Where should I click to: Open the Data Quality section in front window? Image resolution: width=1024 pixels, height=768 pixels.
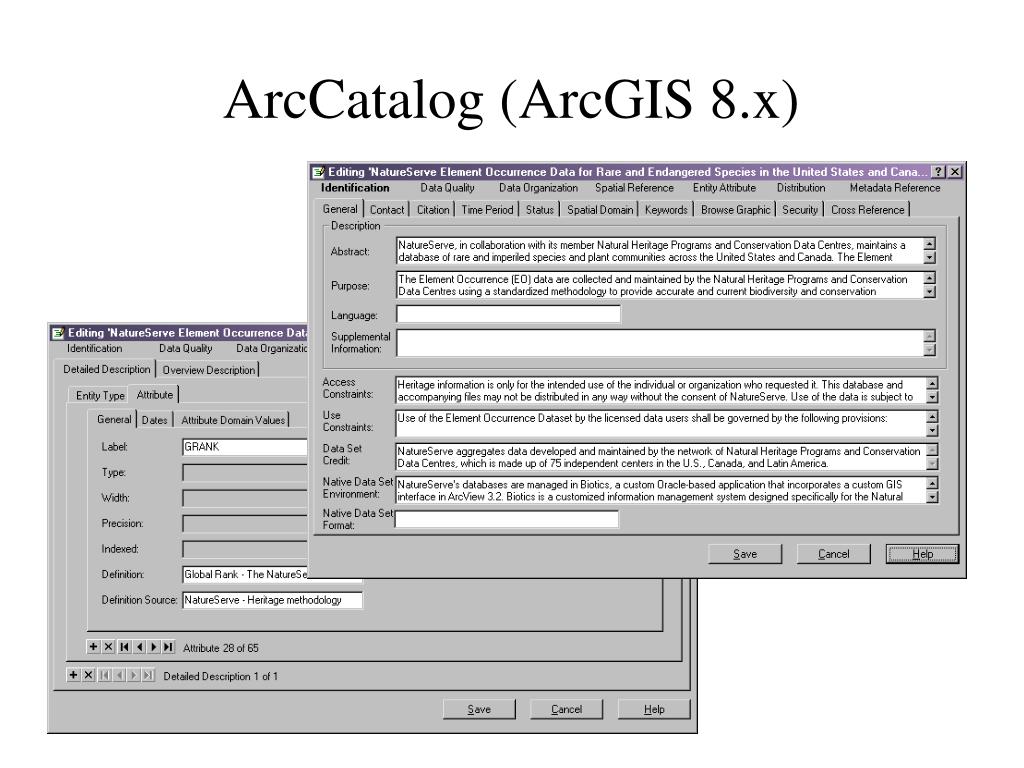(x=447, y=188)
